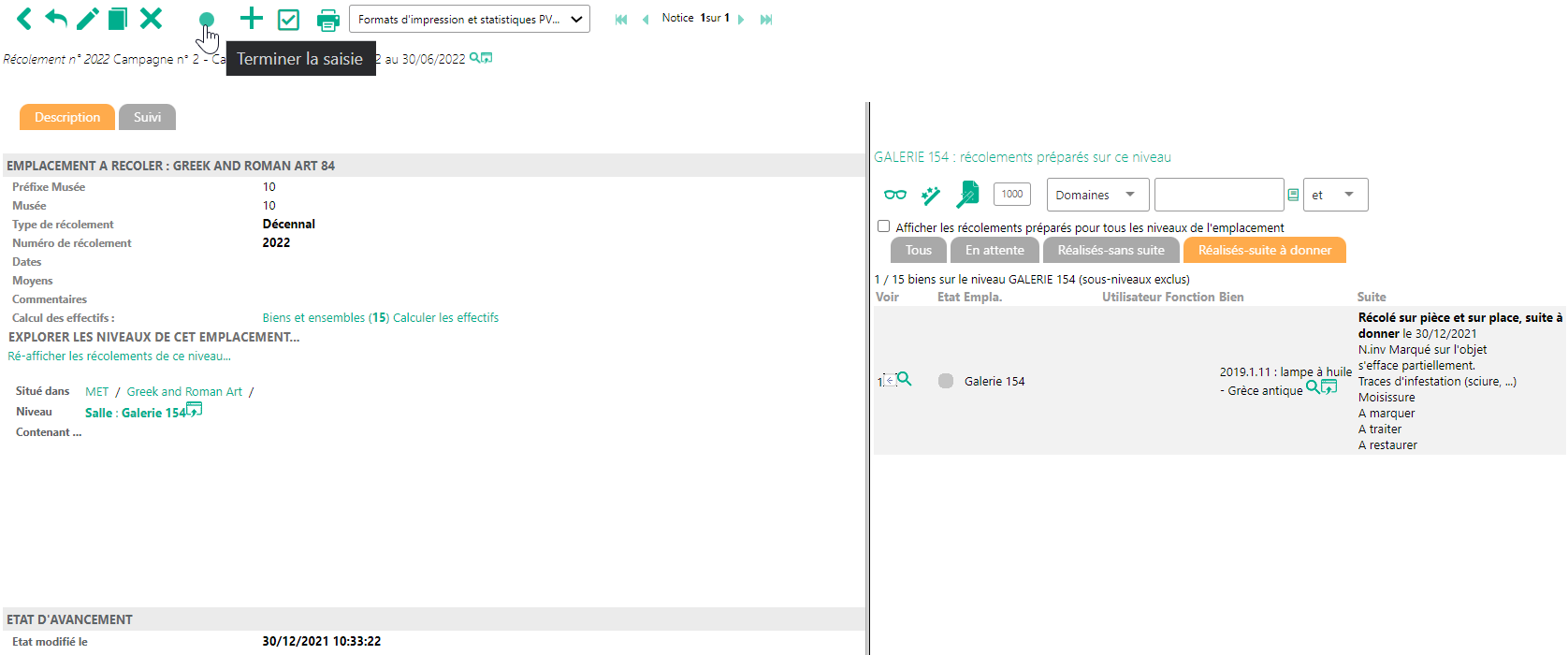Click the green plus icon to add a record
The height and width of the screenshot is (655, 1568).
click(x=251, y=19)
